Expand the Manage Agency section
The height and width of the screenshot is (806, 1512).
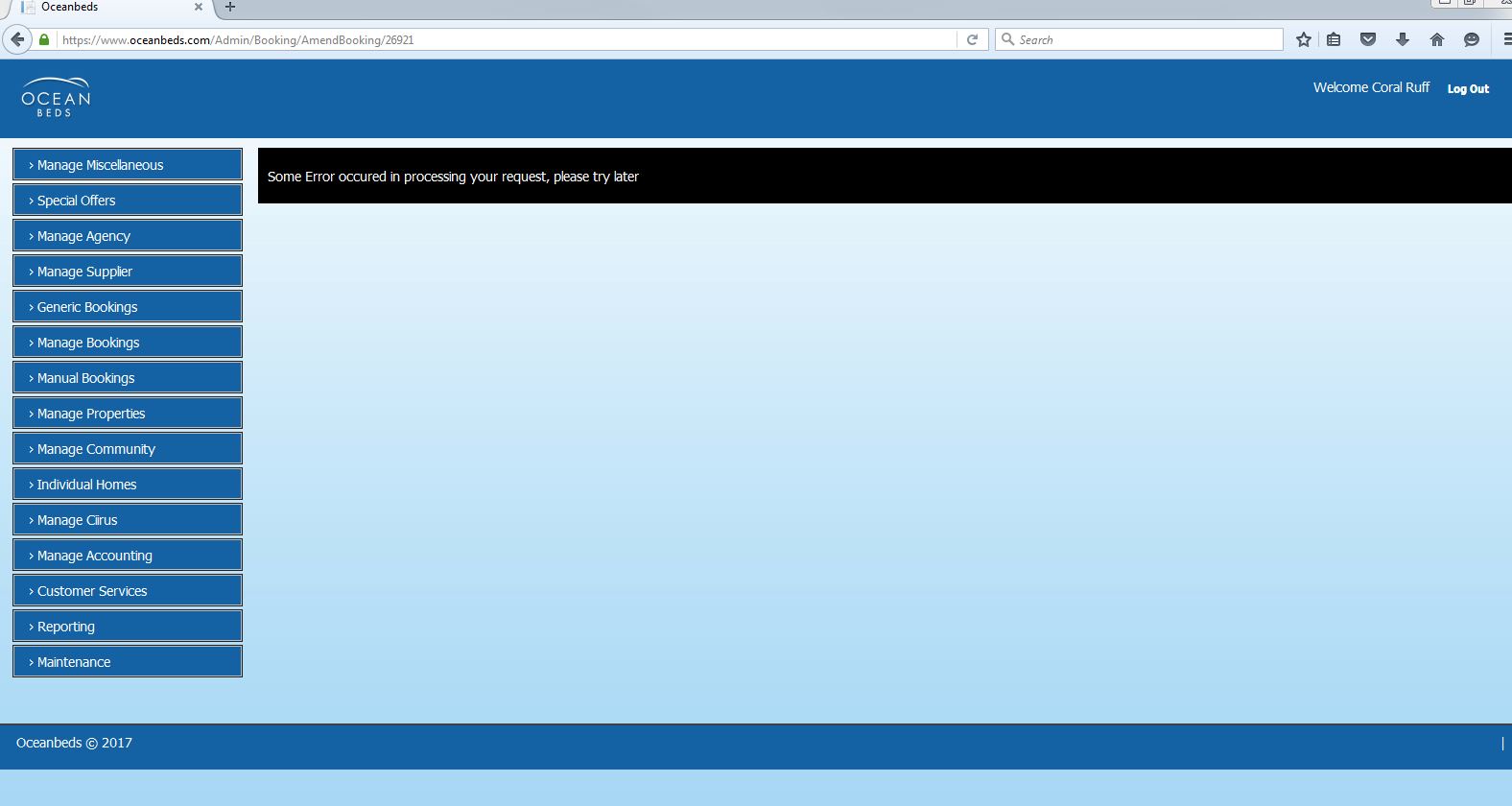[128, 235]
